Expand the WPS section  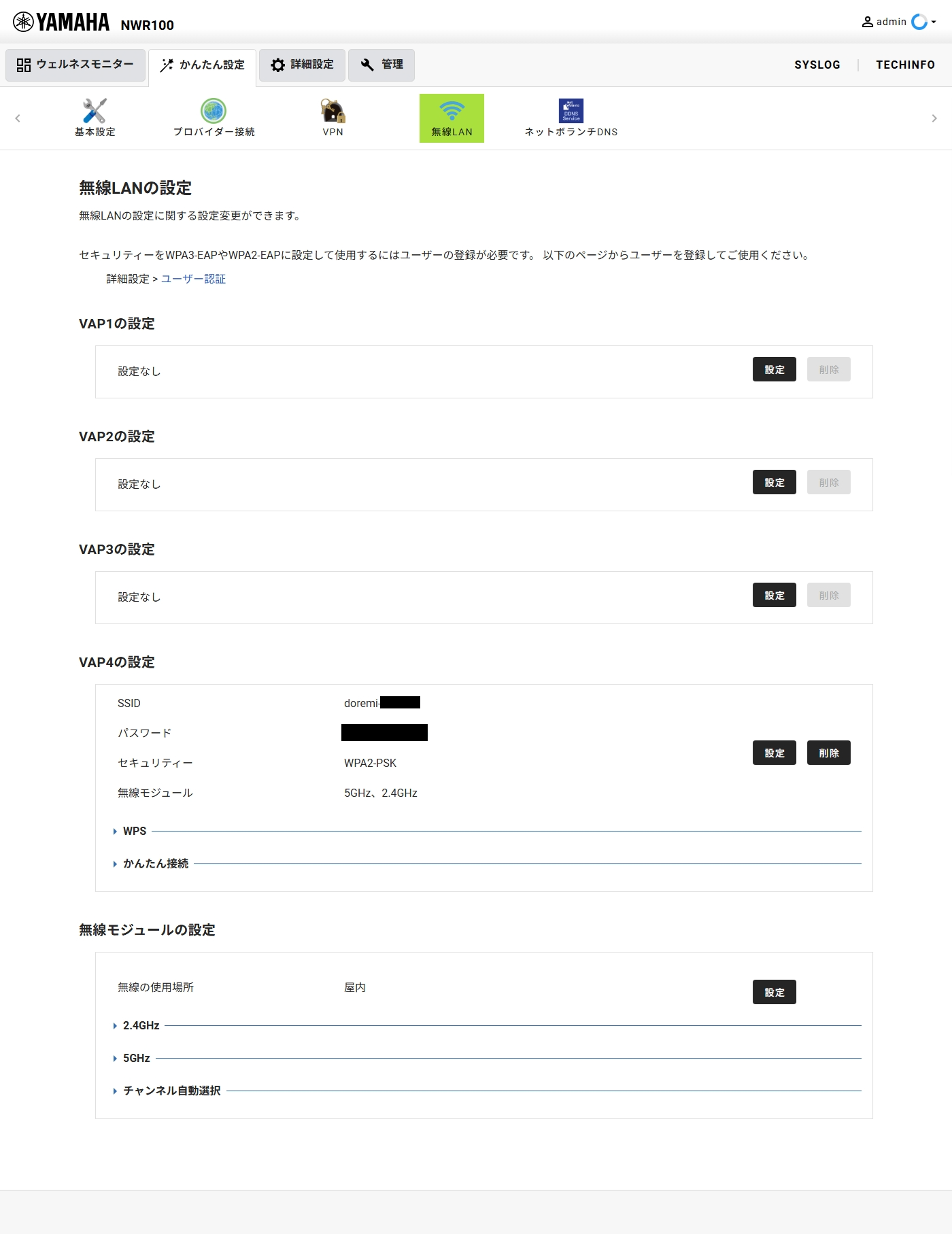[135, 831]
